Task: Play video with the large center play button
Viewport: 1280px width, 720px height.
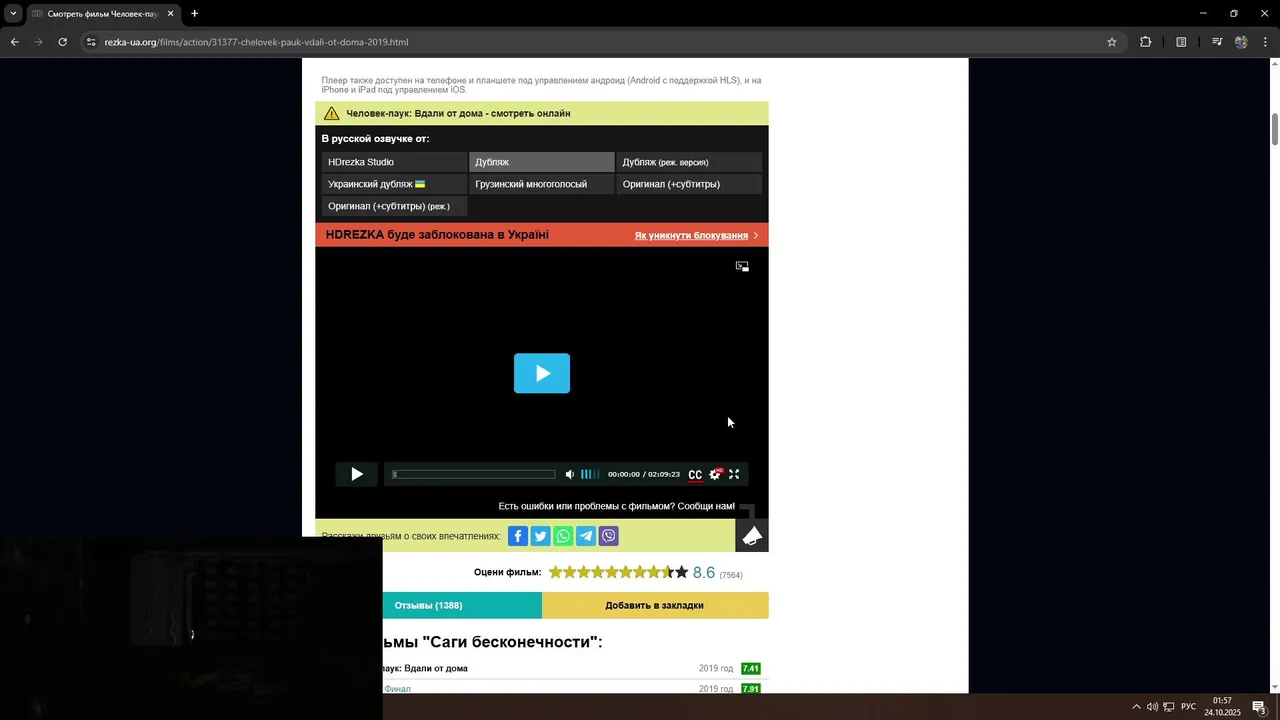Action: (x=542, y=373)
